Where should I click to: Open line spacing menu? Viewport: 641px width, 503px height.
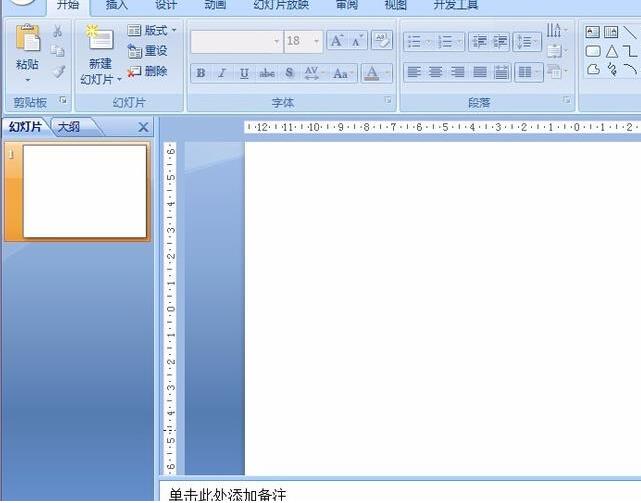coord(527,41)
